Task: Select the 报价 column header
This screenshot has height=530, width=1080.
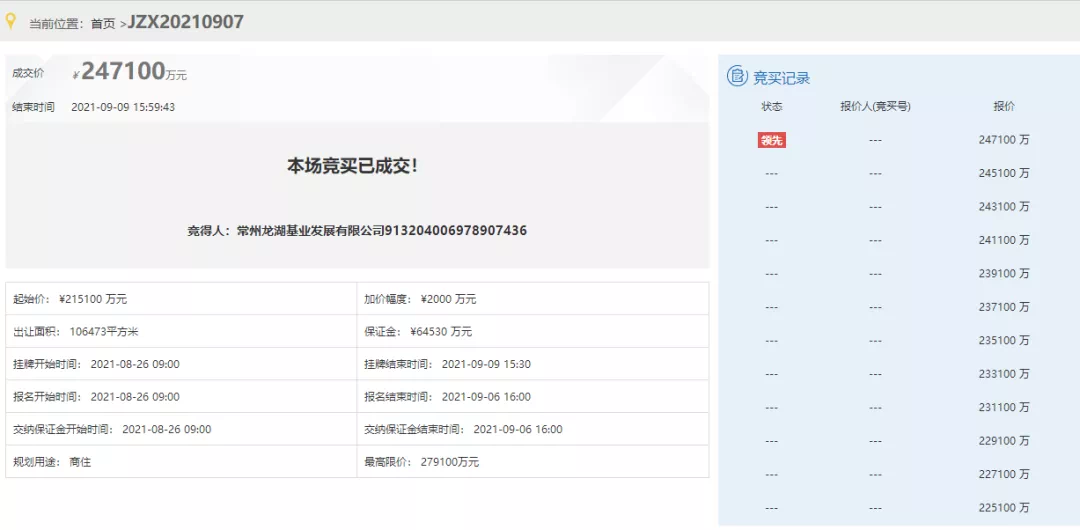Action: click(1003, 106)
